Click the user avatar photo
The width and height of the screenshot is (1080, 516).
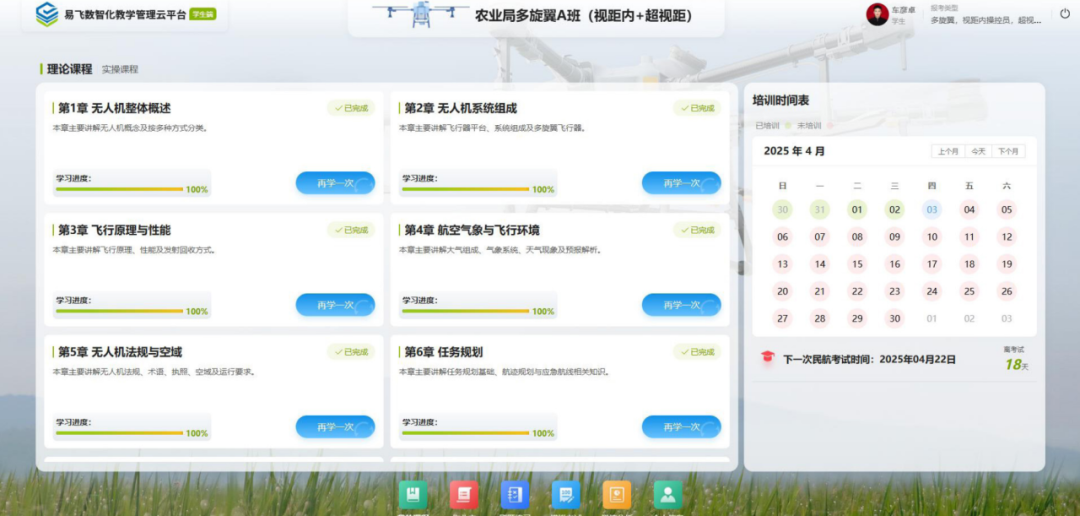coord(877,14)
